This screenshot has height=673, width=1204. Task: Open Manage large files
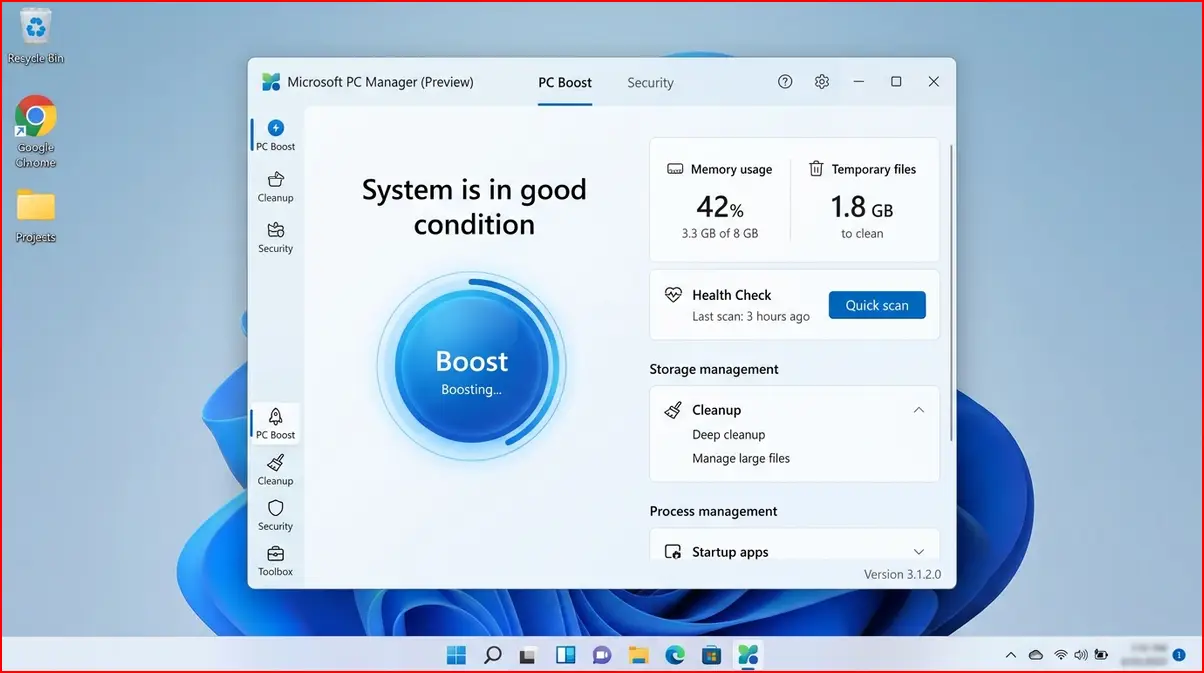pos(741,459)
